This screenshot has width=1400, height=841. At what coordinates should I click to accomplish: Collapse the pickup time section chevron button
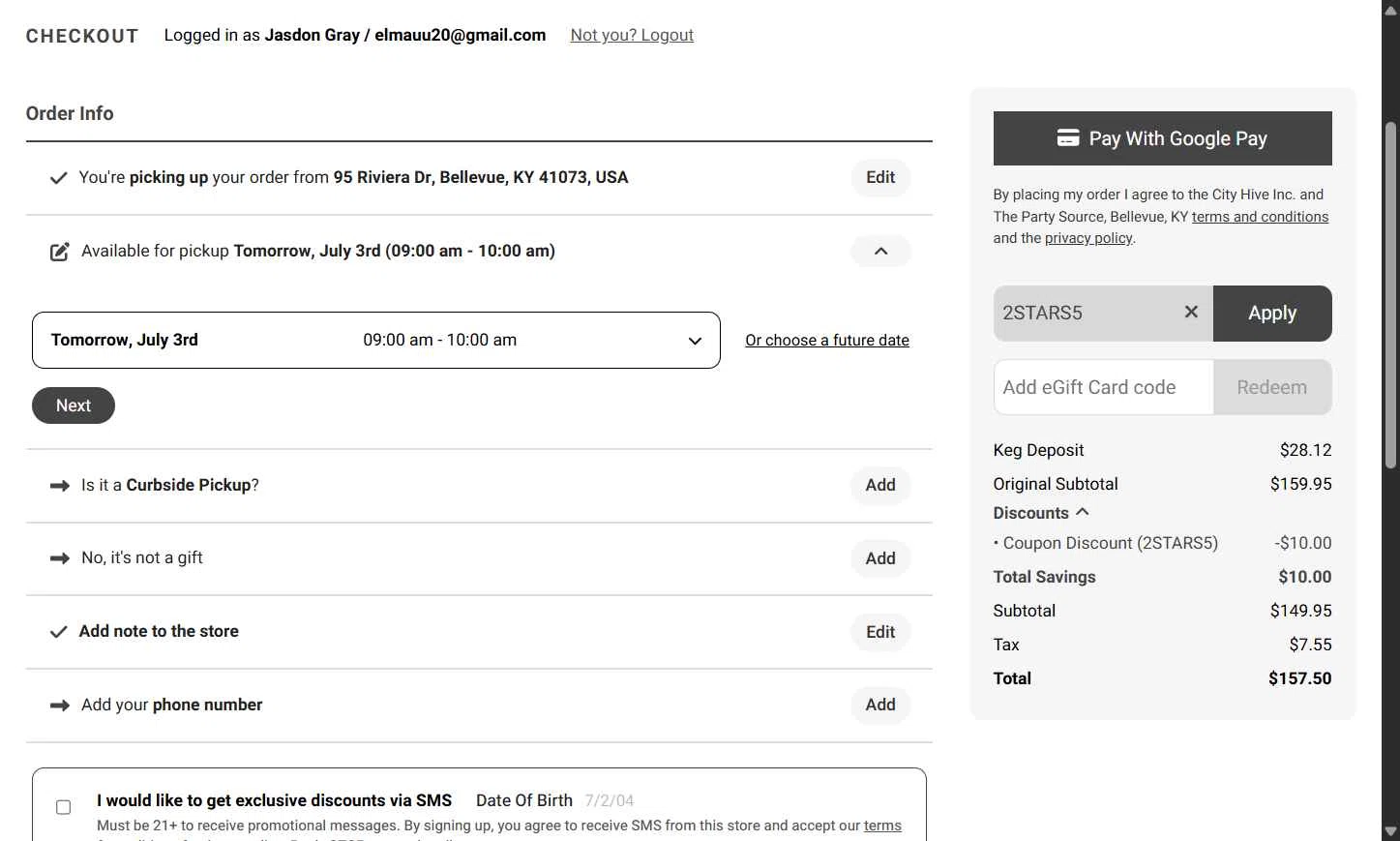click(880, 251)
